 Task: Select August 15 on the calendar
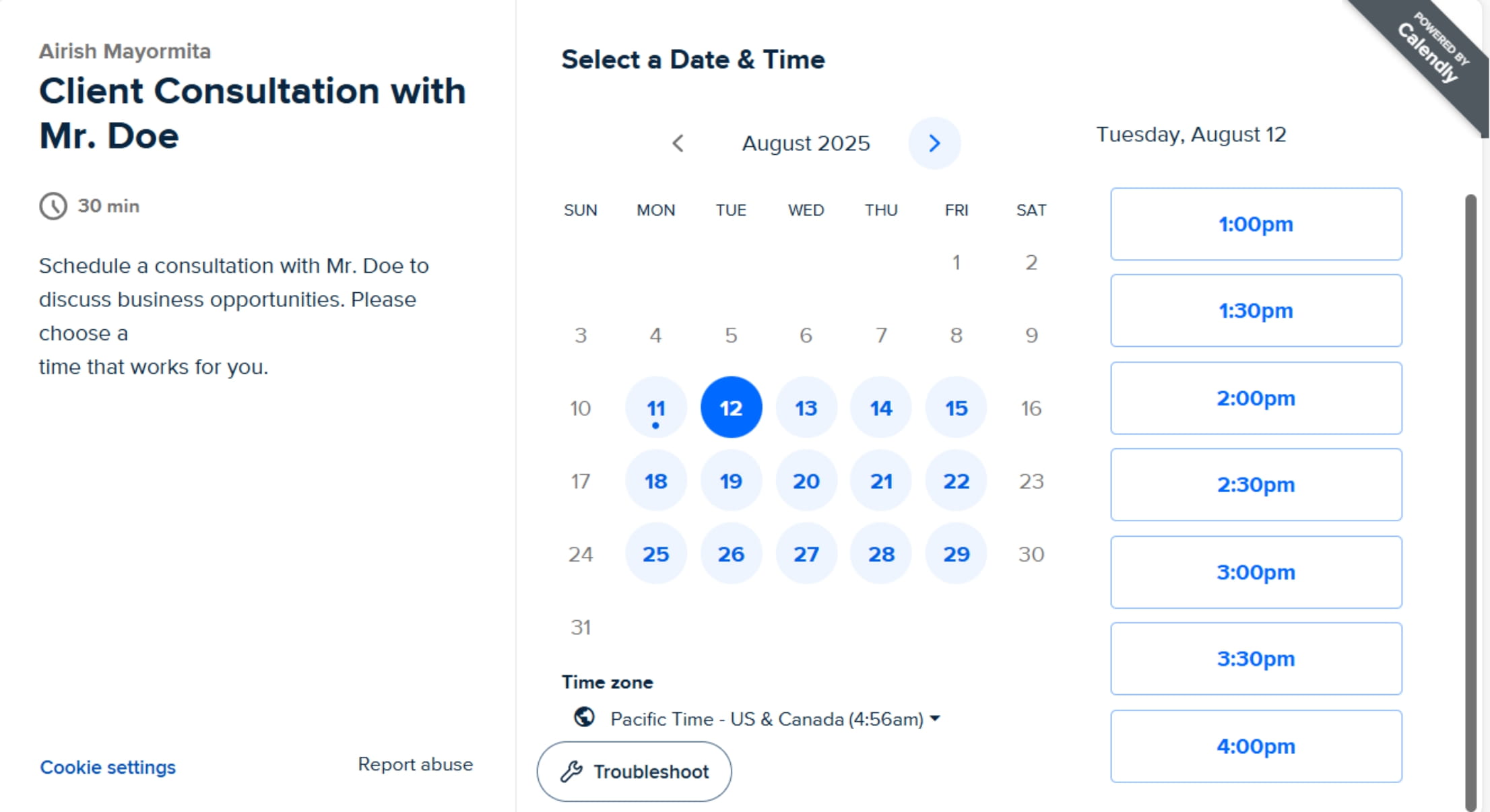pyautogui.click(x=956, y=408)
